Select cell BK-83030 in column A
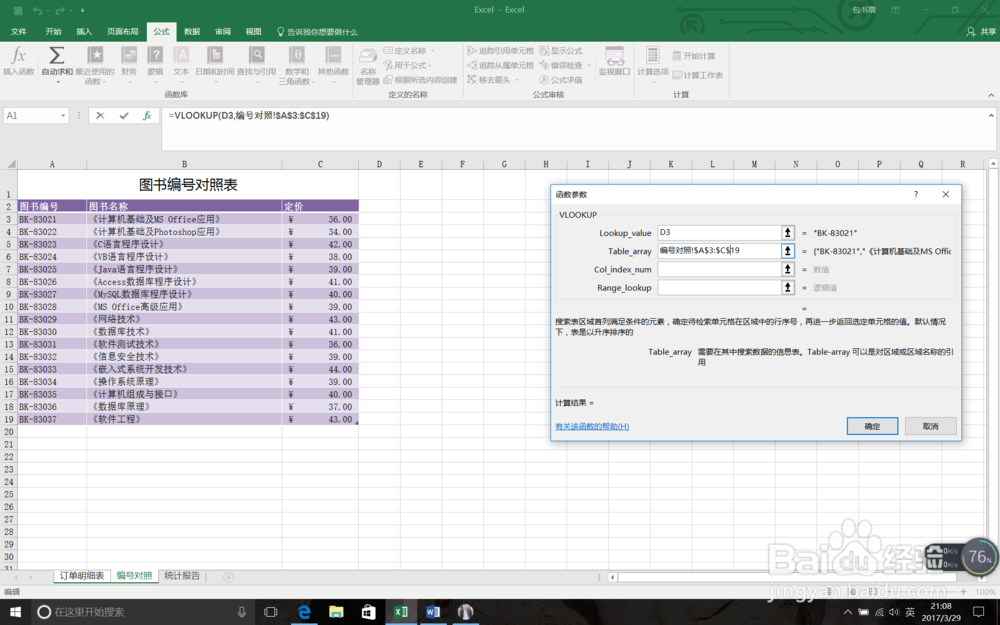The height and width of the screenshot is (625, 1000). 52,332
